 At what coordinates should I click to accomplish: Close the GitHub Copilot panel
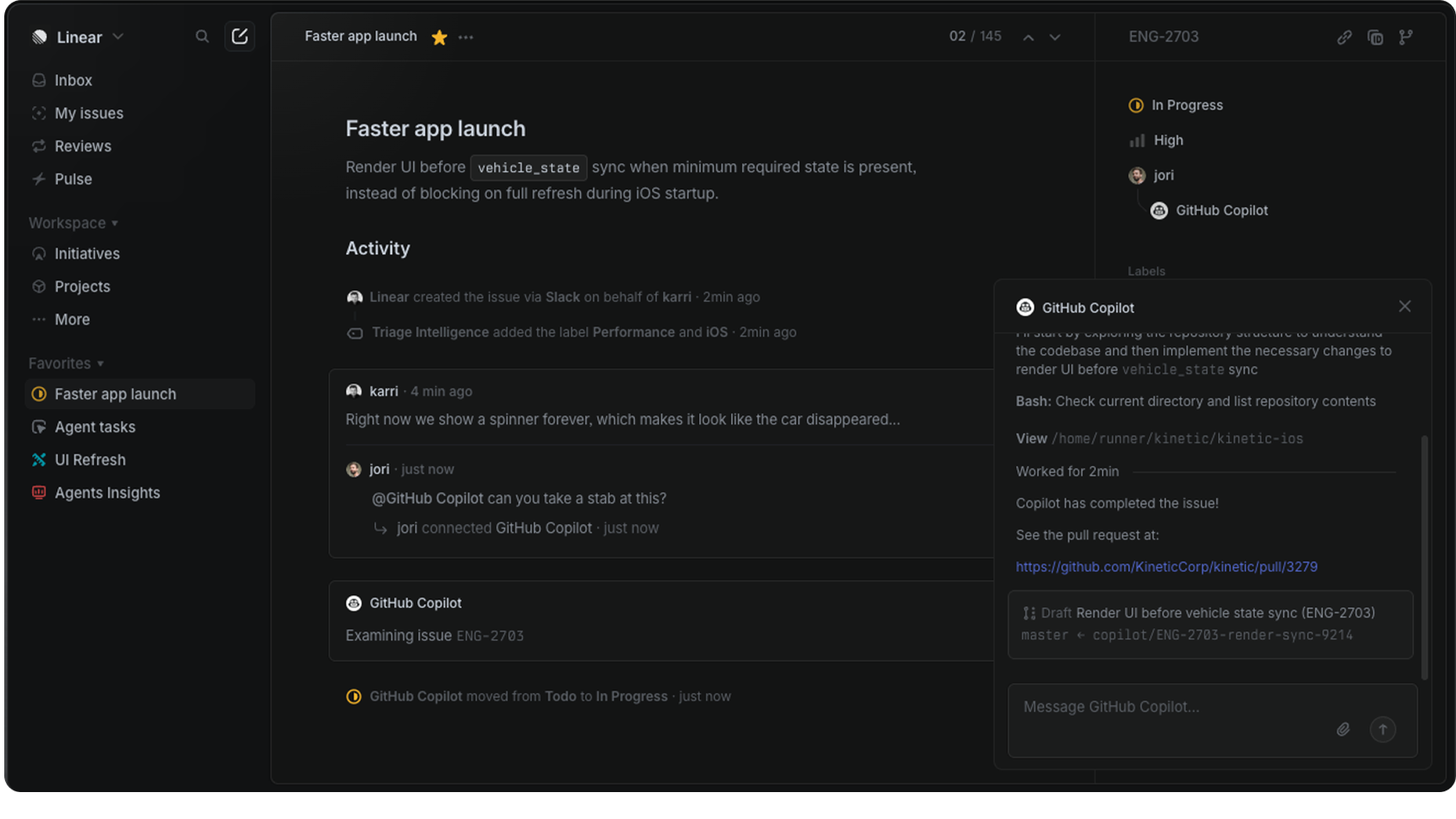tap(1405, 307)
